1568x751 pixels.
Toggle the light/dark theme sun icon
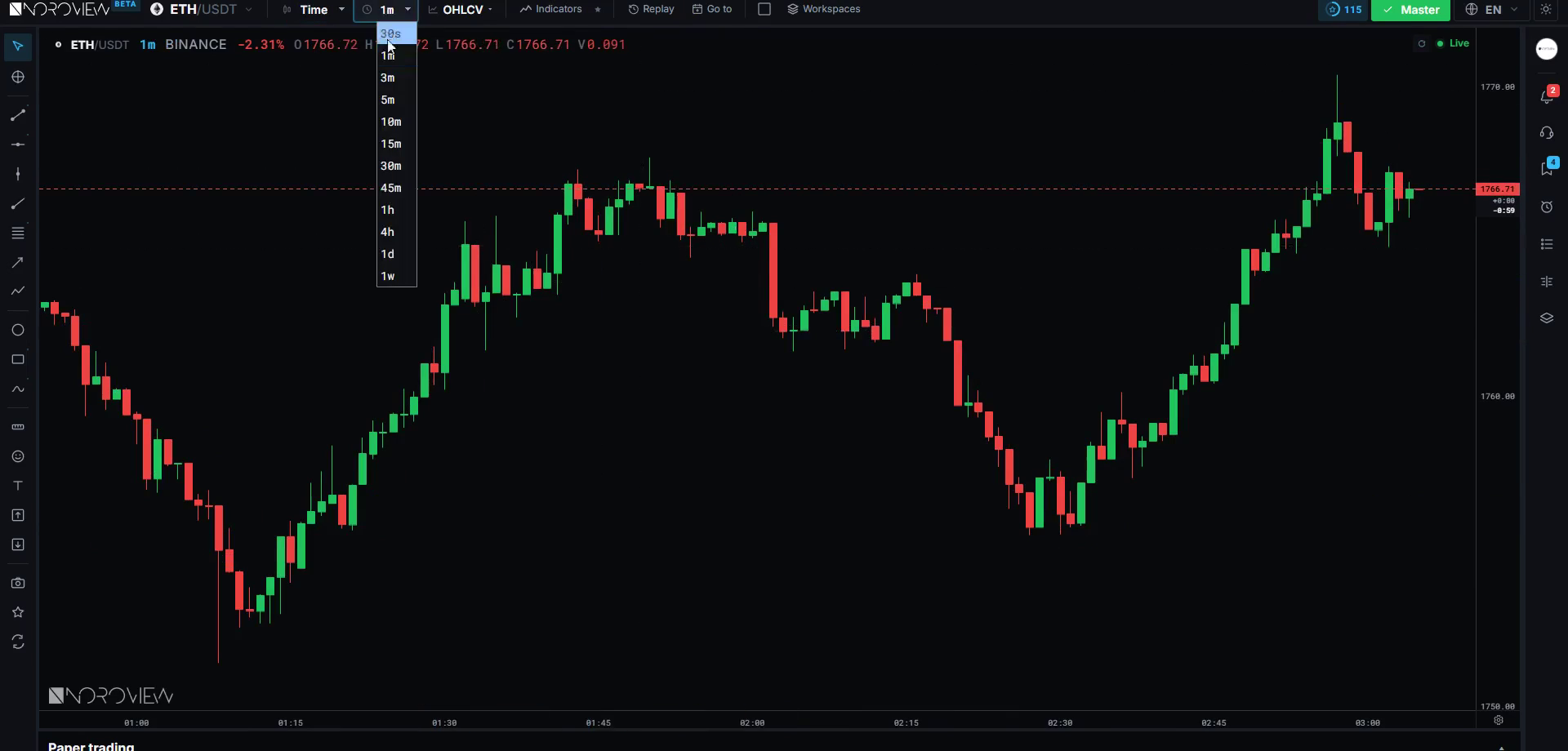coord(1546,10)
